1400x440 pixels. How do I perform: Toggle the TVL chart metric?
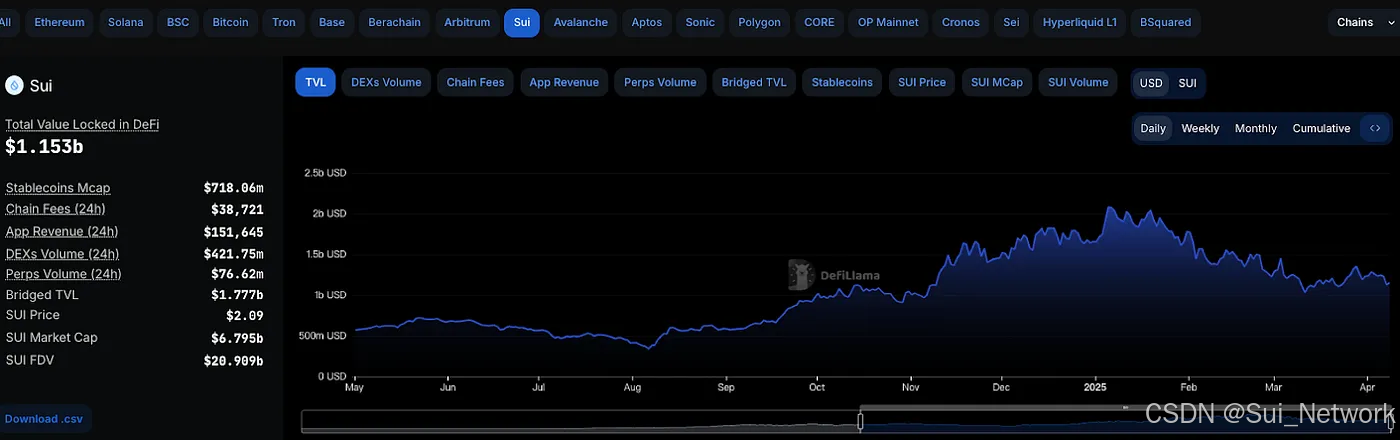click(315, 82)
